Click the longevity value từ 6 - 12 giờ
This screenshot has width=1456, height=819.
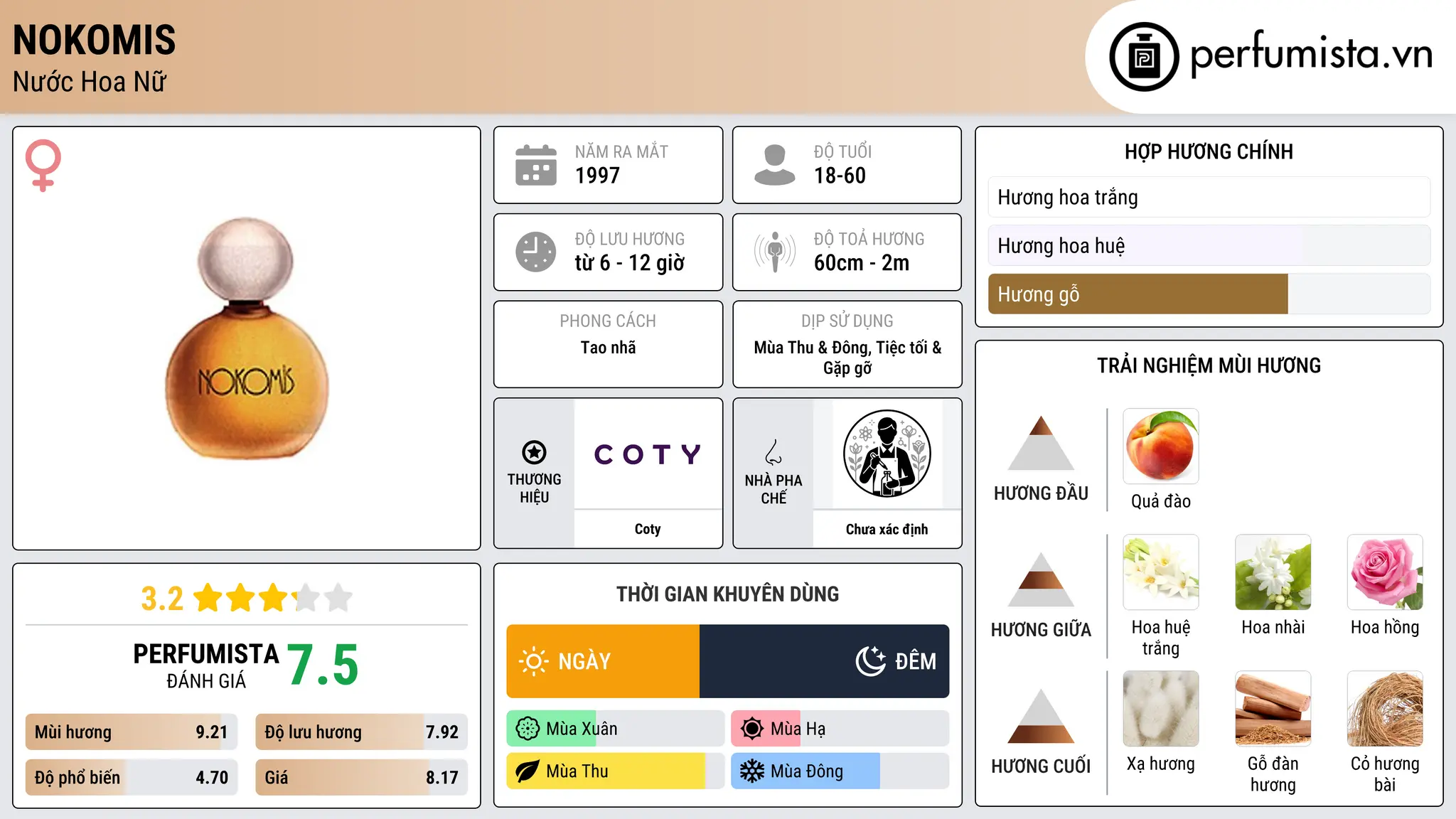[x=630, y=263]
